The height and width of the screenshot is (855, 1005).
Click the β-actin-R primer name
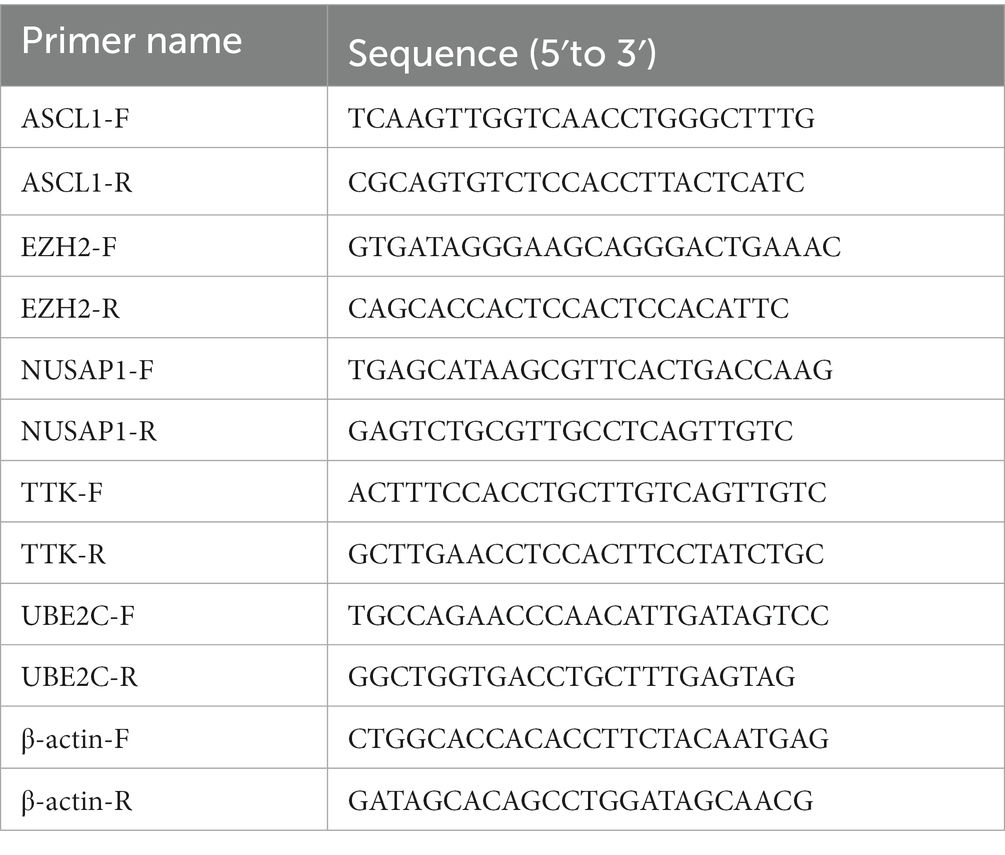[76, 801]
